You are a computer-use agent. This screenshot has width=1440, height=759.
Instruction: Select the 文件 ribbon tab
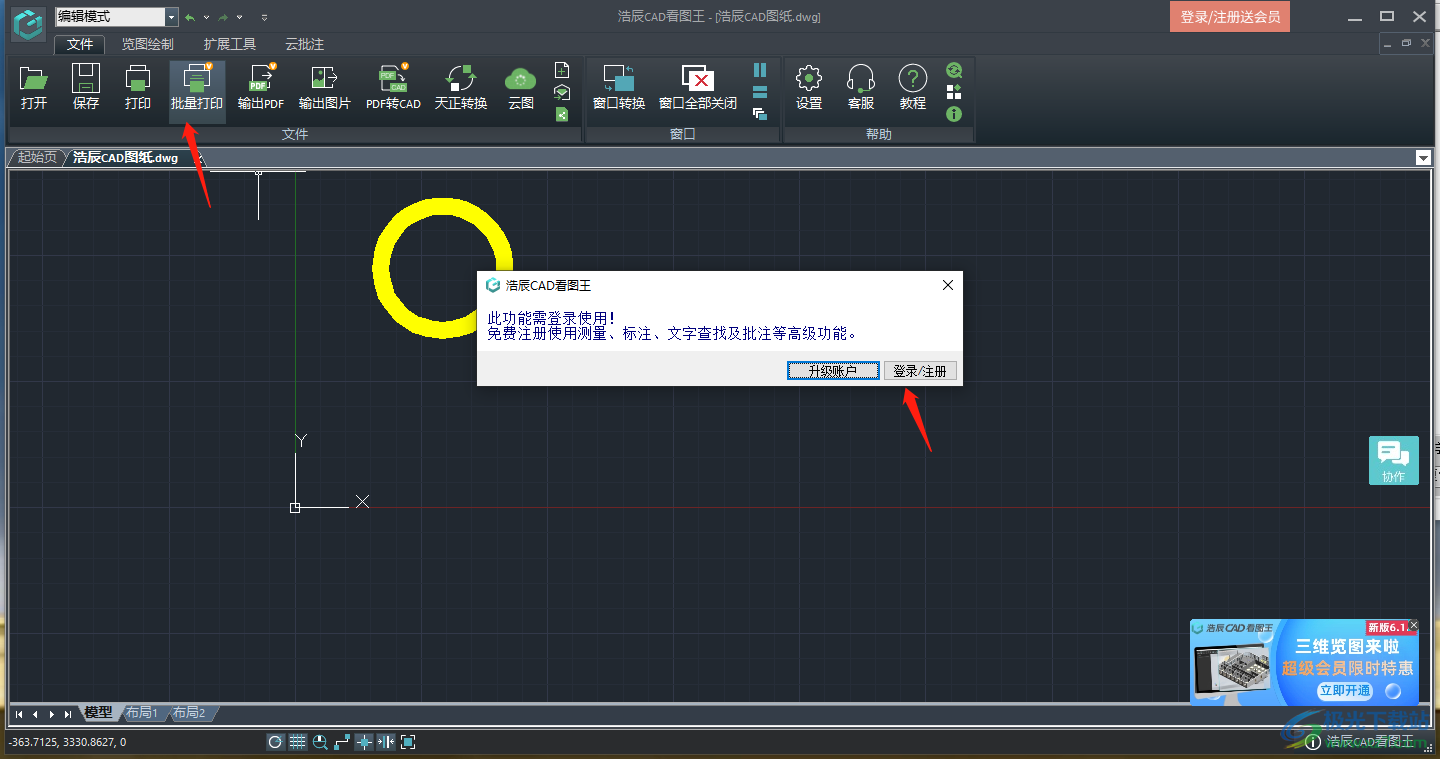point(79,44)
